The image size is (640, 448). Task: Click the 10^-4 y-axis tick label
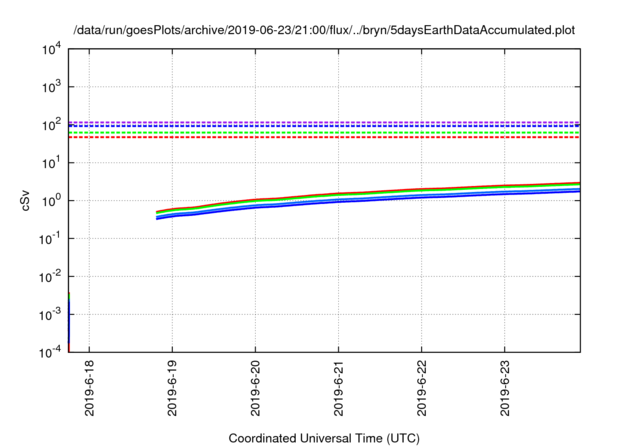(51, 352)
